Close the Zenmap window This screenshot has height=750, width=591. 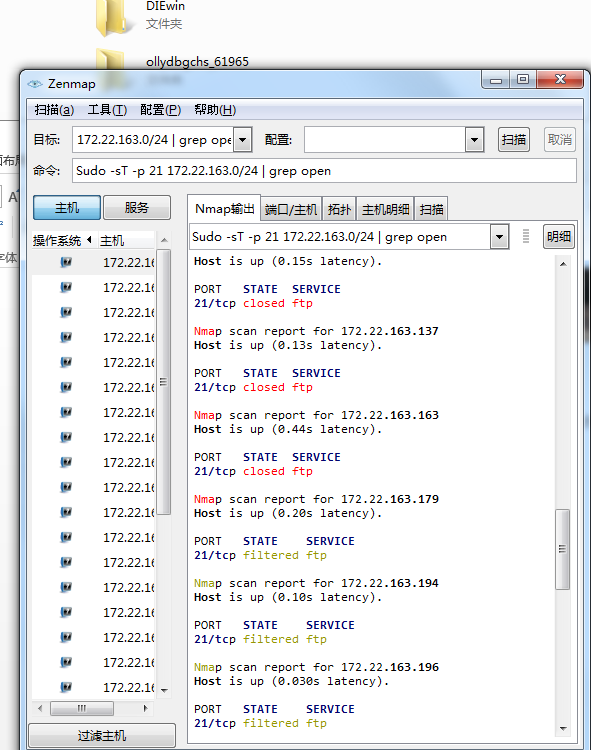560,79
